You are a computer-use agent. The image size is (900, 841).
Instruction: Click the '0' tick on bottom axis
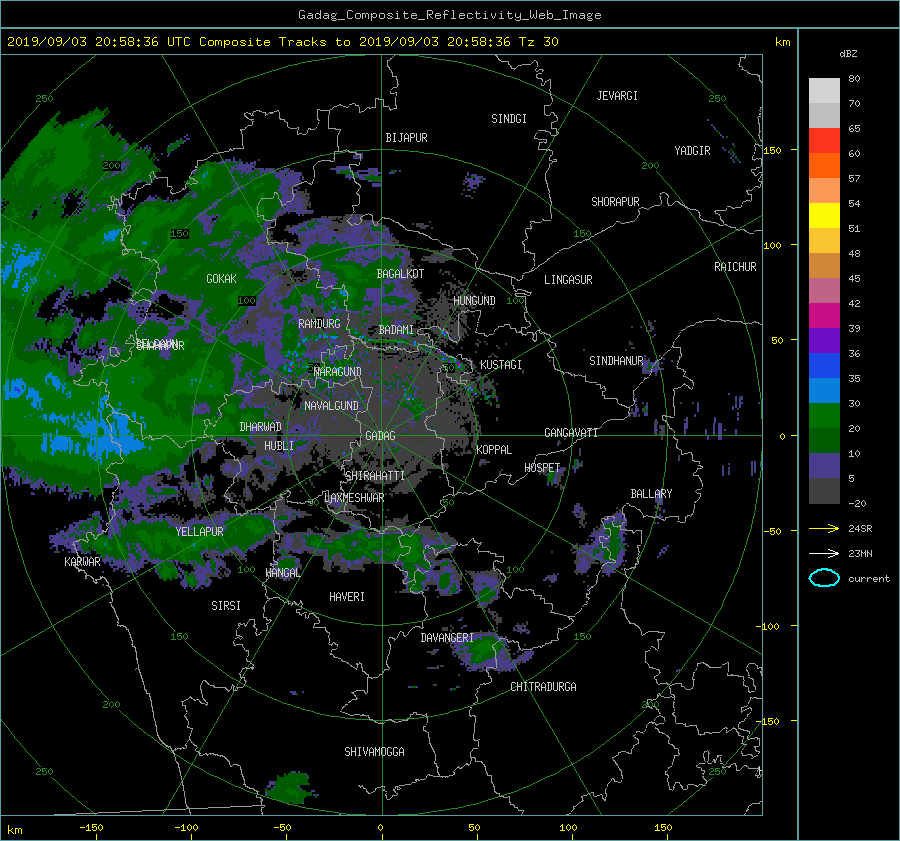pos(380,828)
